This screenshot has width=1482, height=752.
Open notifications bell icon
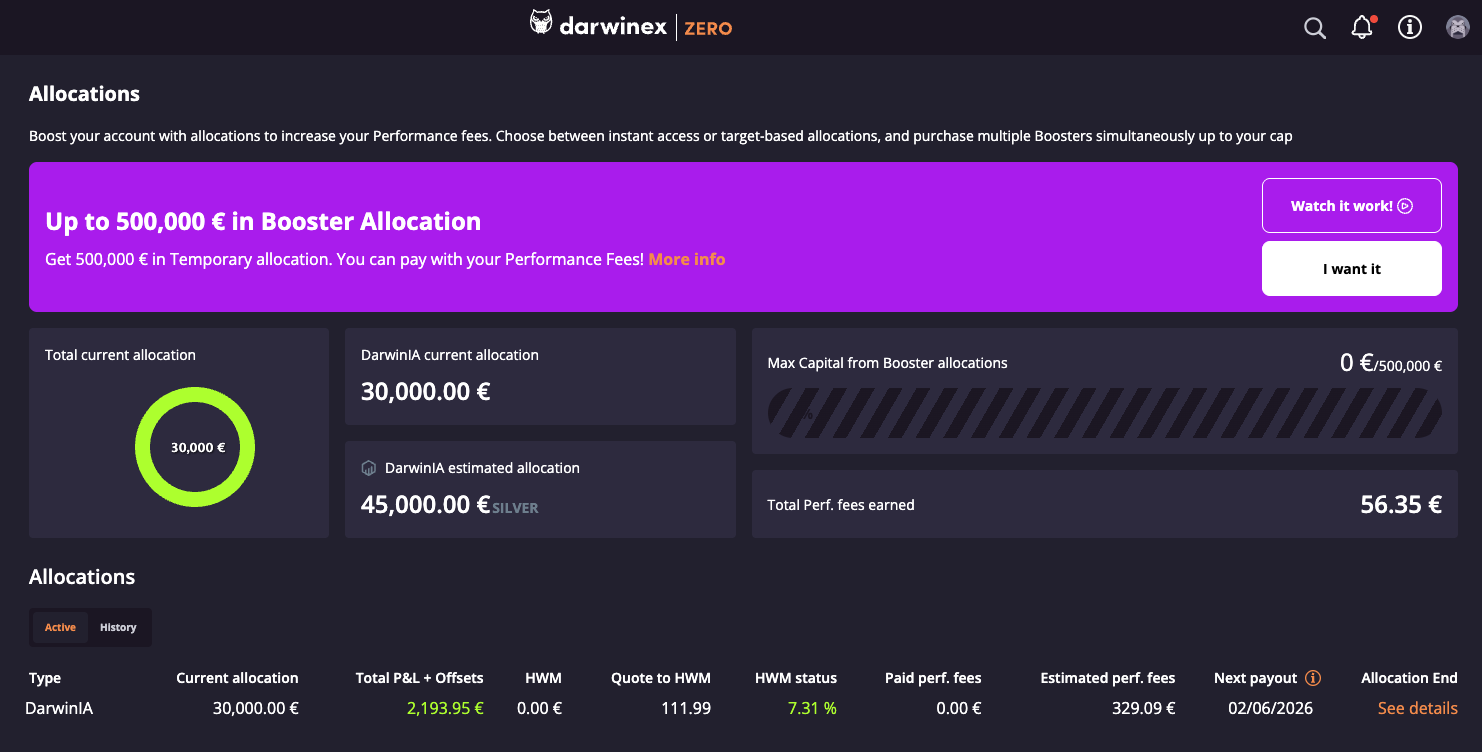tap(1362, 27)
